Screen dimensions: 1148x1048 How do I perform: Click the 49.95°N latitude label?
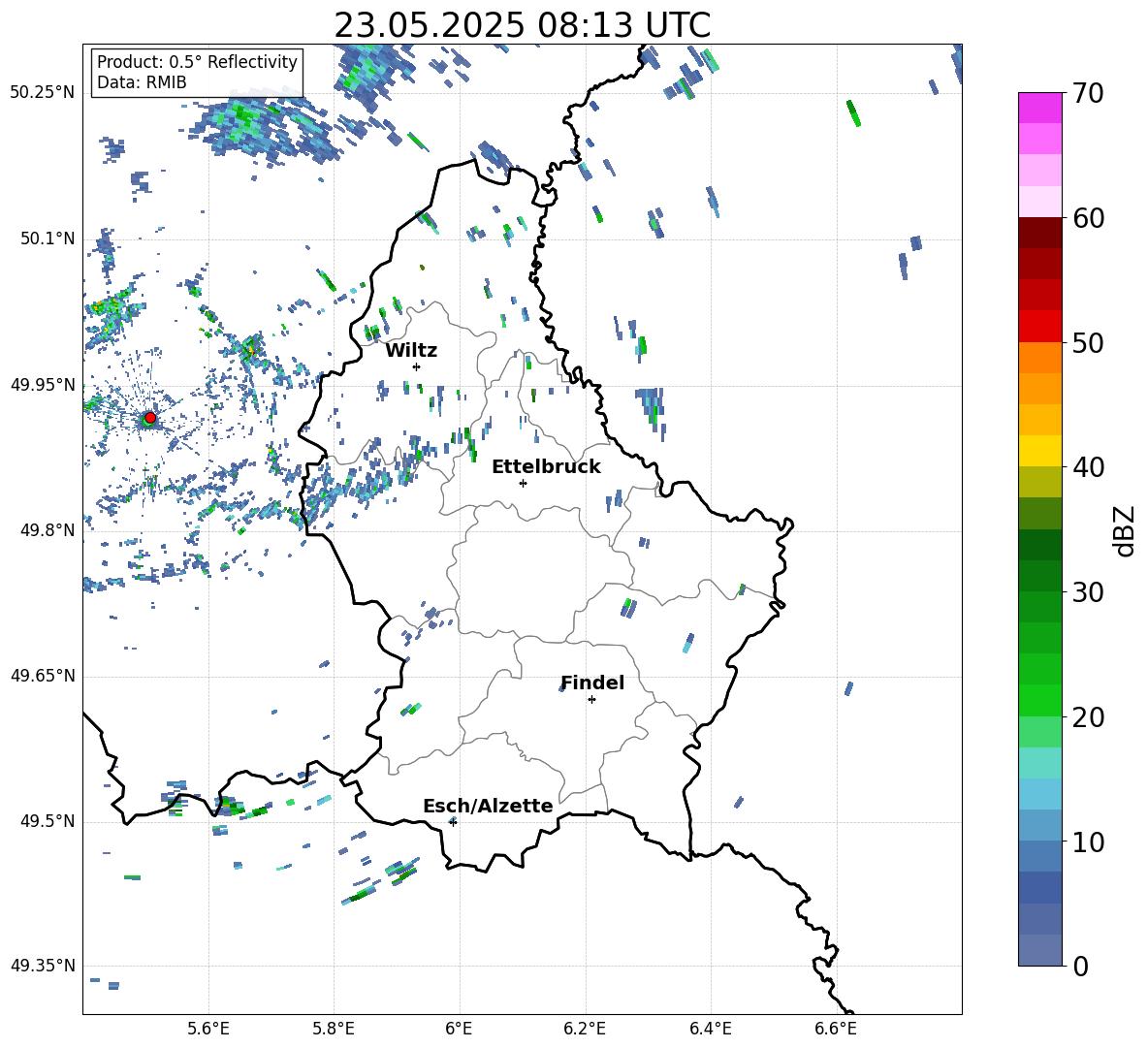43,384
